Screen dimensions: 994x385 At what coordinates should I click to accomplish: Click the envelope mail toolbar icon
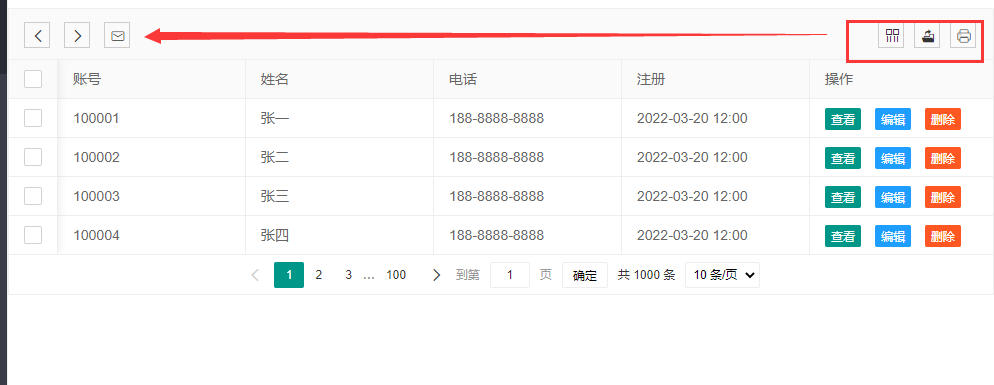tap(117, 36)
